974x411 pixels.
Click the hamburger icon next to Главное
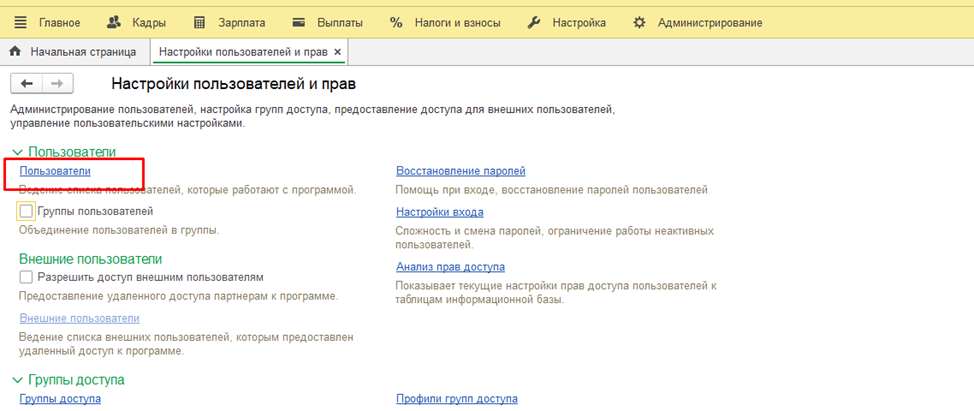click(x=19, y=22)
